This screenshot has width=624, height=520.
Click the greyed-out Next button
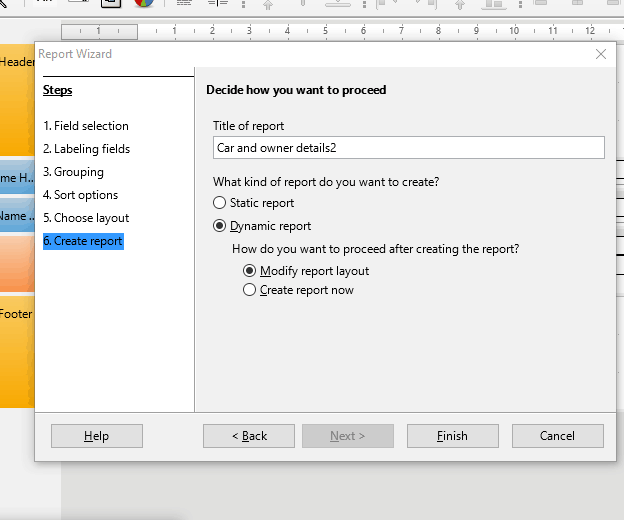[348, 436]
